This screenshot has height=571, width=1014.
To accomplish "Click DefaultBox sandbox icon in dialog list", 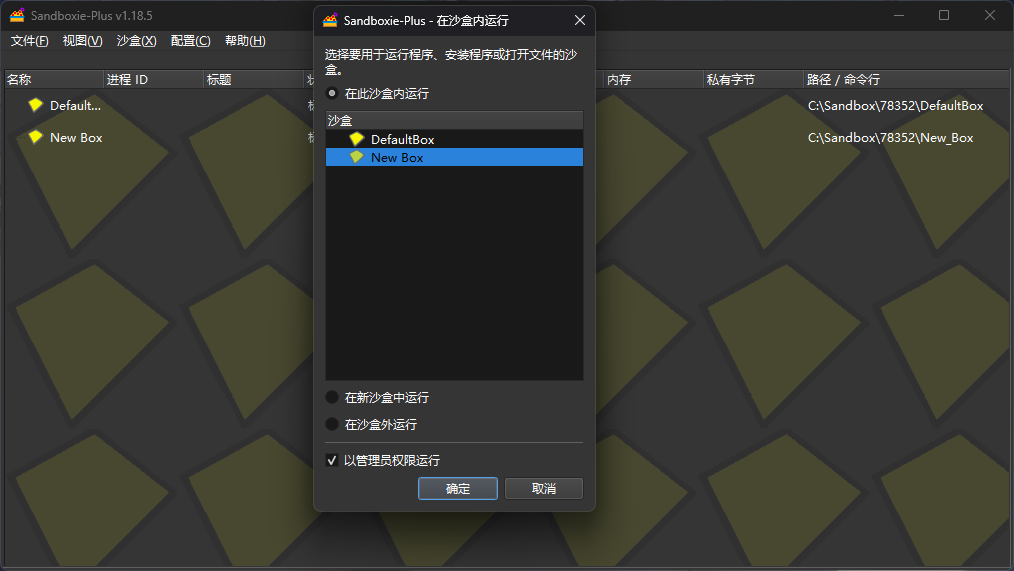I will 356,139.
